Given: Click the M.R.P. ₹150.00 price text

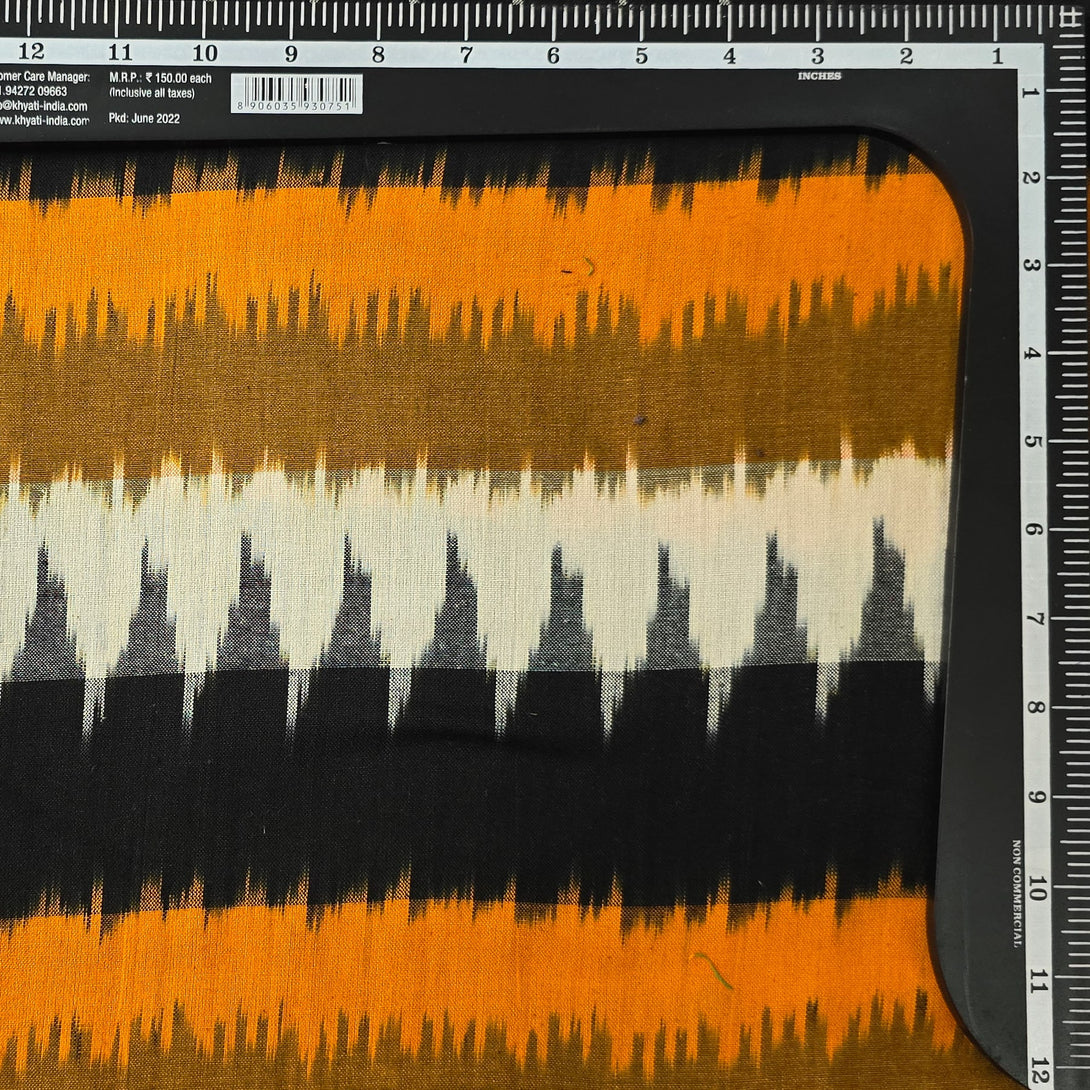Looking at the screenshot, I should tap(160, 78).
